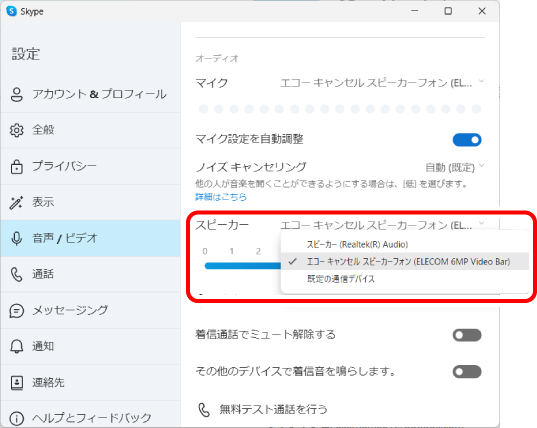537x428 pixels.
Task: Open the 全般 settings section
Action: pos(90,130)
